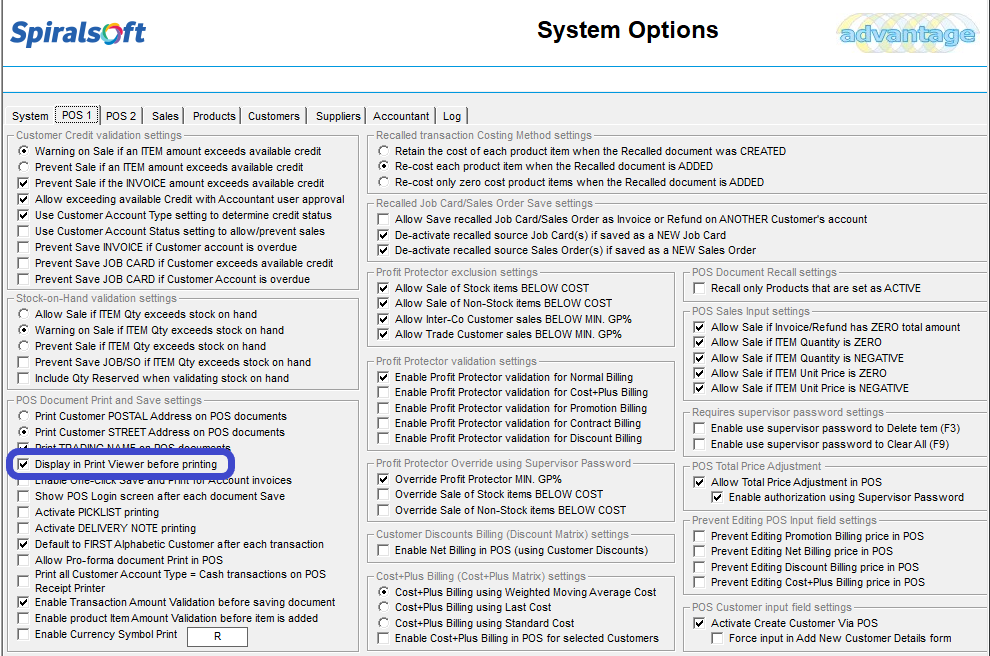Enable Activate DELIVERY NOTE printing
Viewport: 990px width, 656px height.
[x=23, y=528]
